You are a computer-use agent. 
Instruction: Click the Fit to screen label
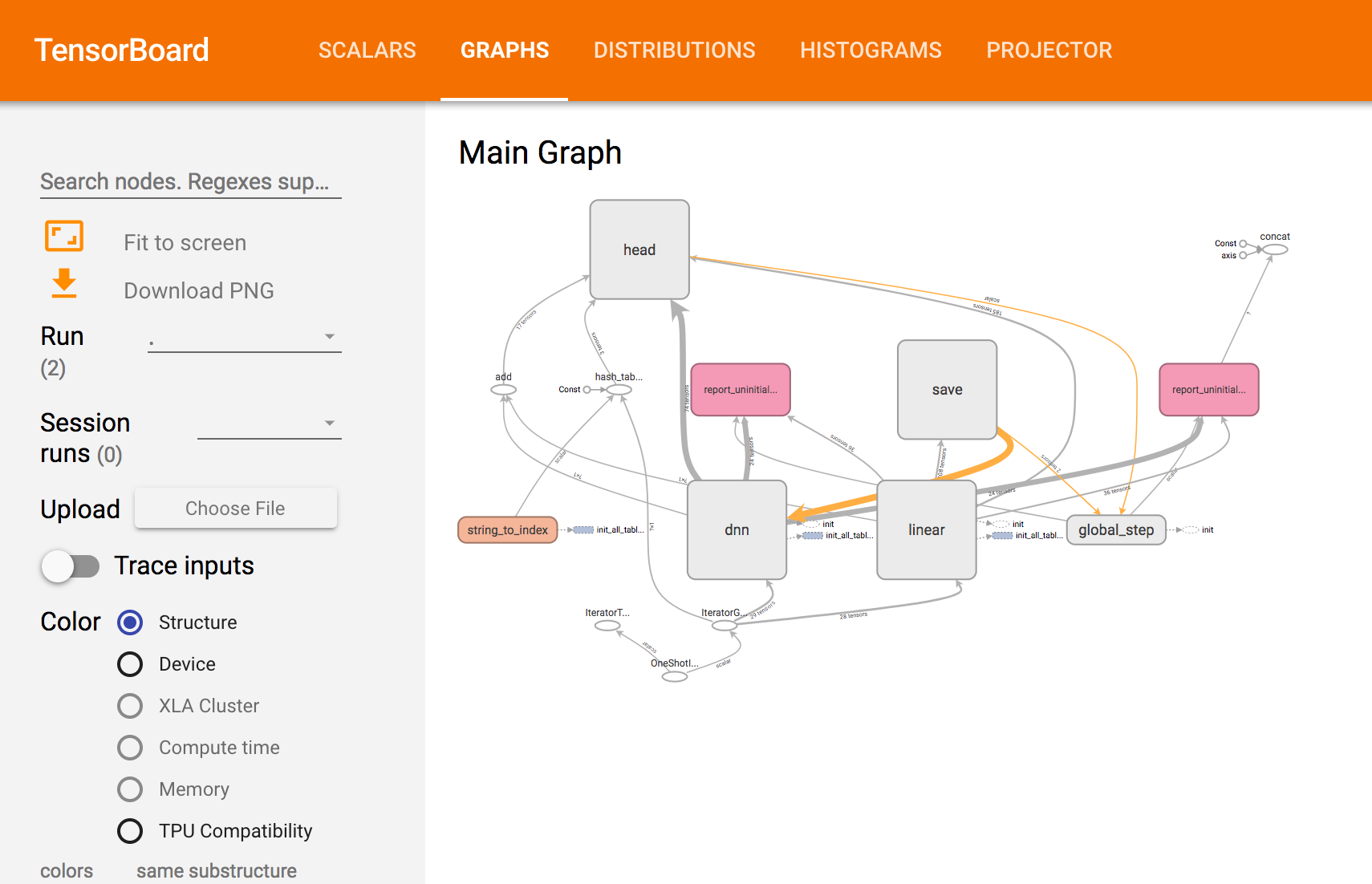[185, 243]
